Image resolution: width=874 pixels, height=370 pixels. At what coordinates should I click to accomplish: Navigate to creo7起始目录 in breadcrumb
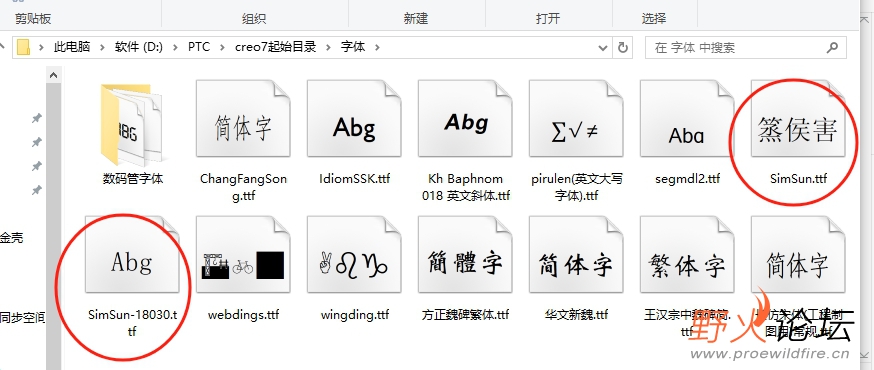pyautogui.click(x=275, y=47)
